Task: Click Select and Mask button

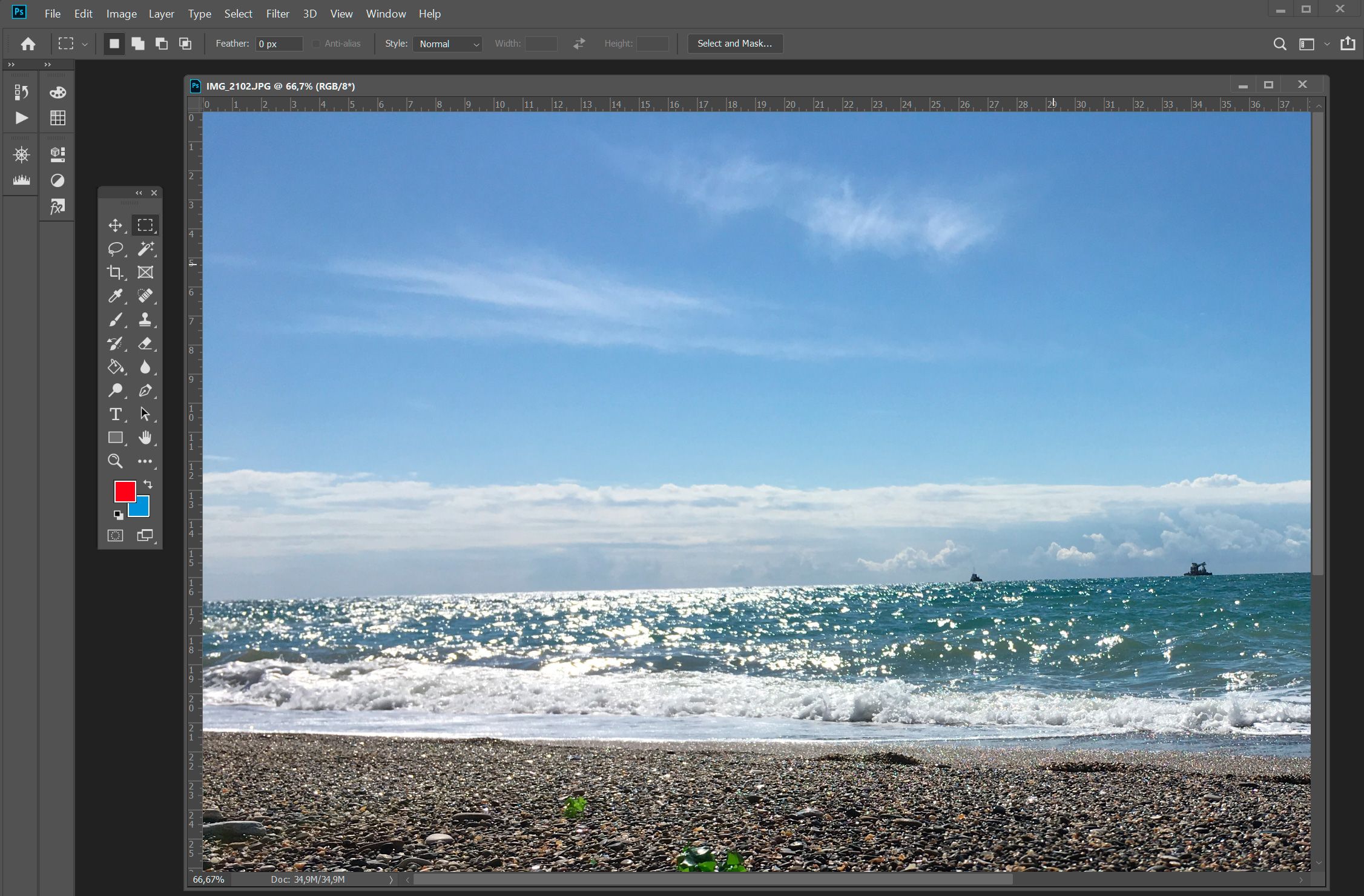Action: pos(734,43)
